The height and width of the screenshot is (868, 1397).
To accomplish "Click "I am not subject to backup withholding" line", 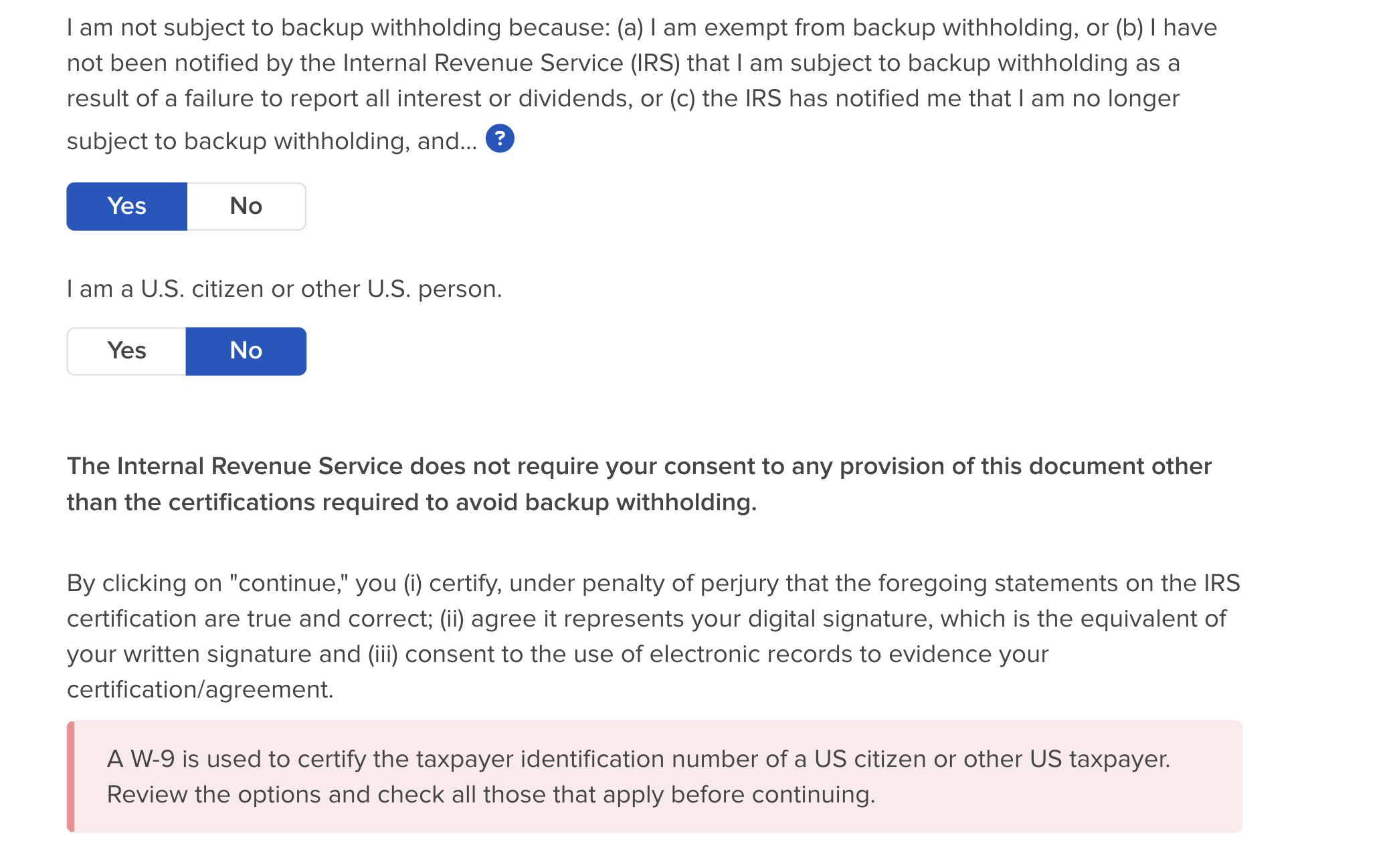I will (642, 27).
